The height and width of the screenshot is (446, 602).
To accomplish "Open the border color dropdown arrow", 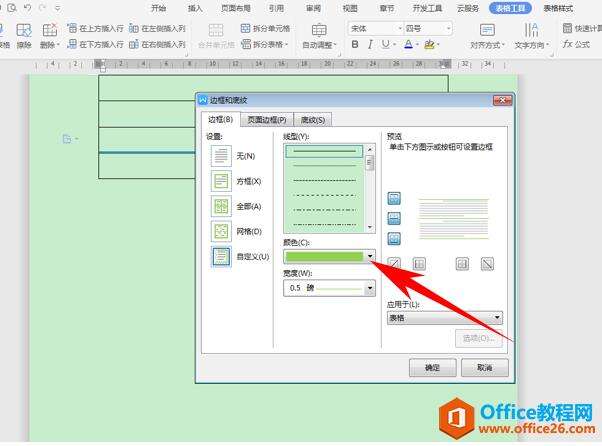I will (370, 256).
